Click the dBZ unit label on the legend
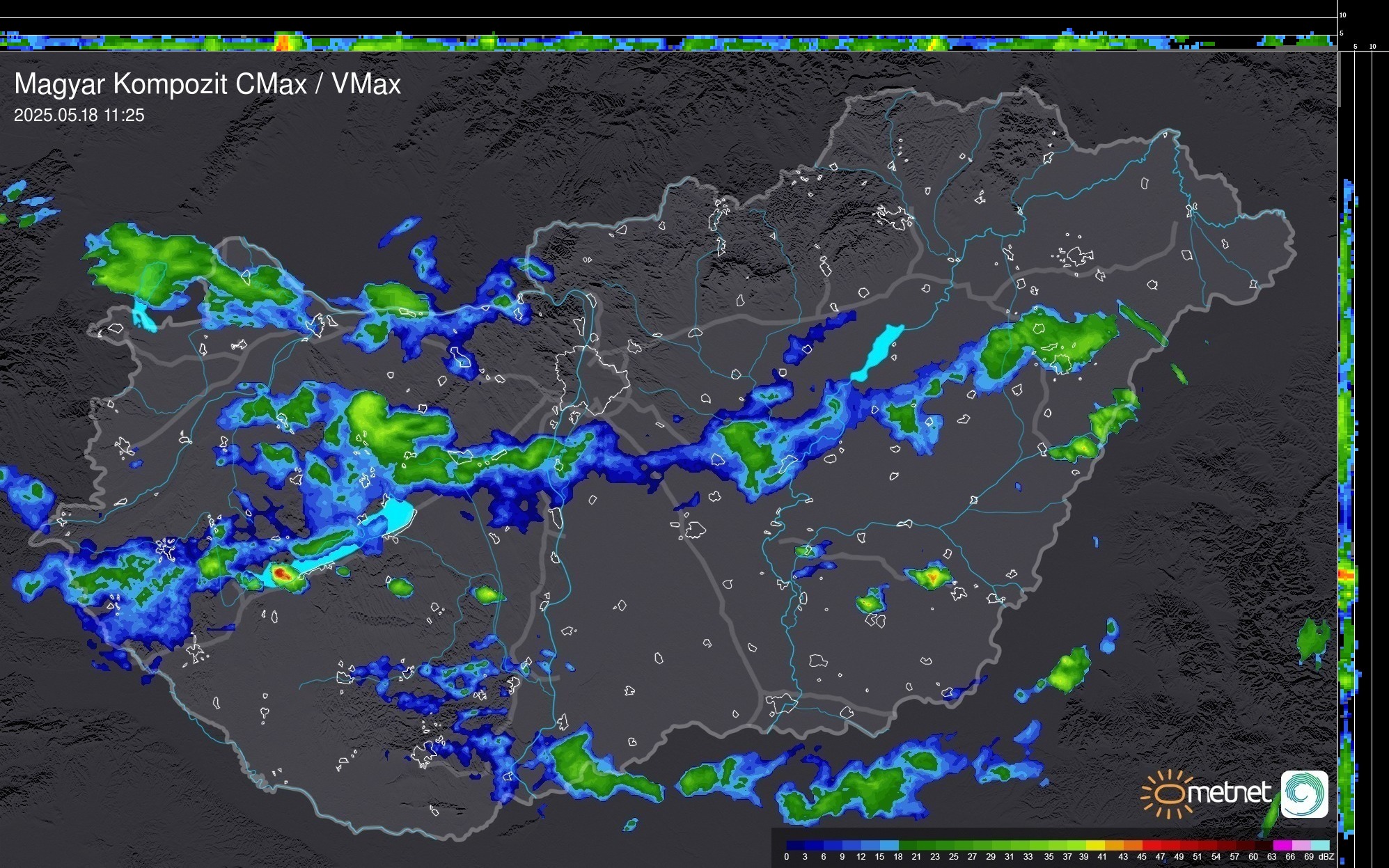This screenshot has height=868, width=1389. [x=1326, y=857]
